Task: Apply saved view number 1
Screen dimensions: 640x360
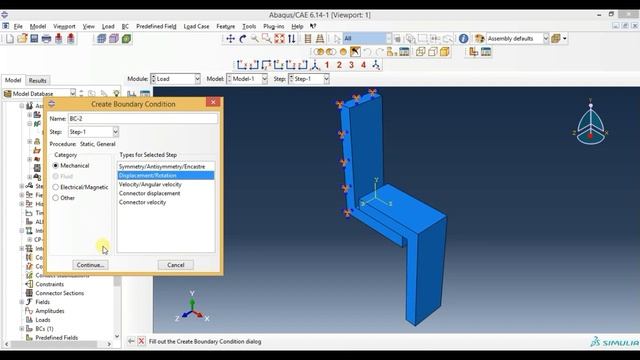Action: tap(327, 65)
